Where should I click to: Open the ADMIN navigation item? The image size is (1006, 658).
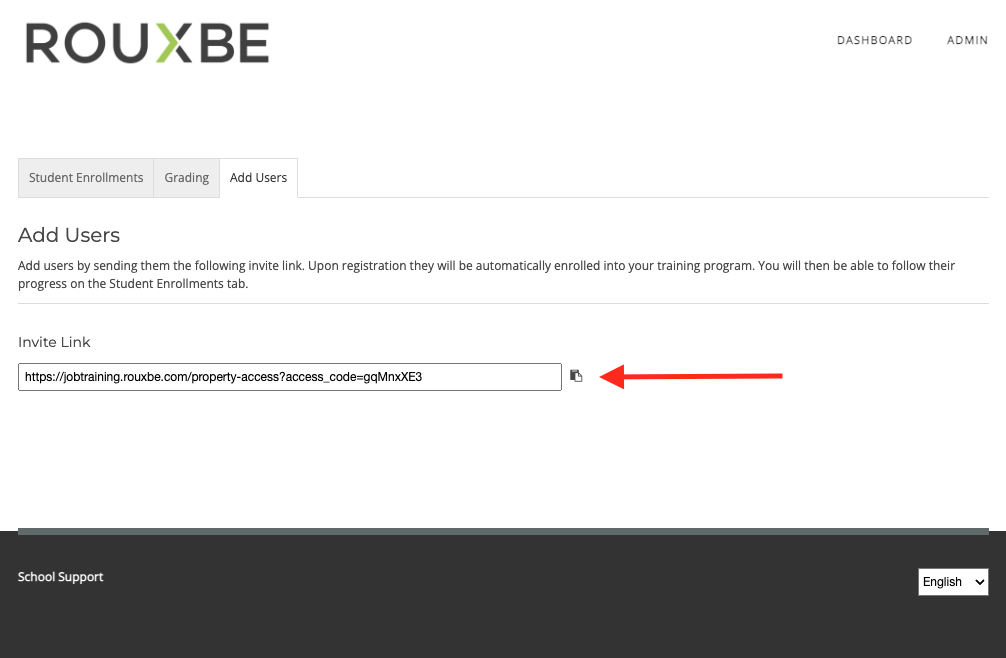(967, 40)
